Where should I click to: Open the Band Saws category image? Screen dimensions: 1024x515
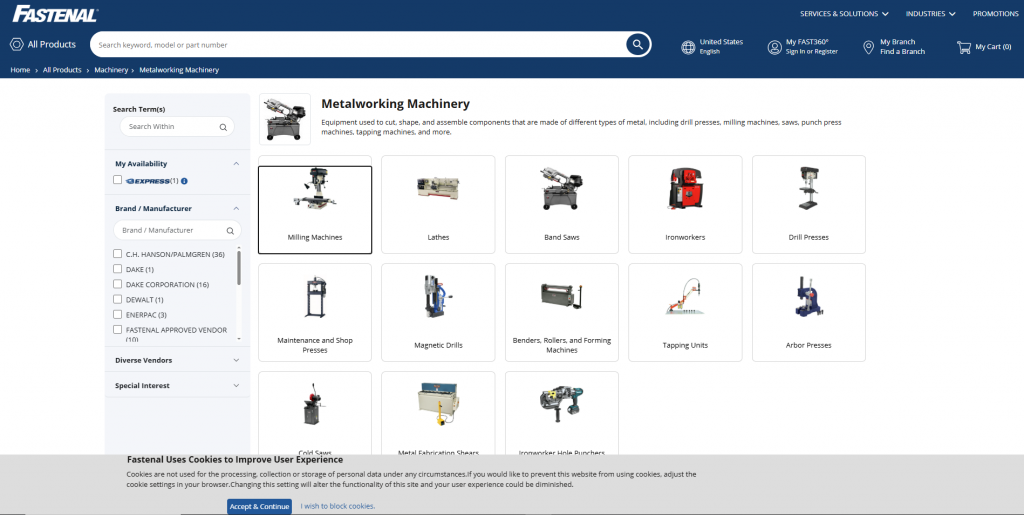pyautogui.click(x=562, y=188)
